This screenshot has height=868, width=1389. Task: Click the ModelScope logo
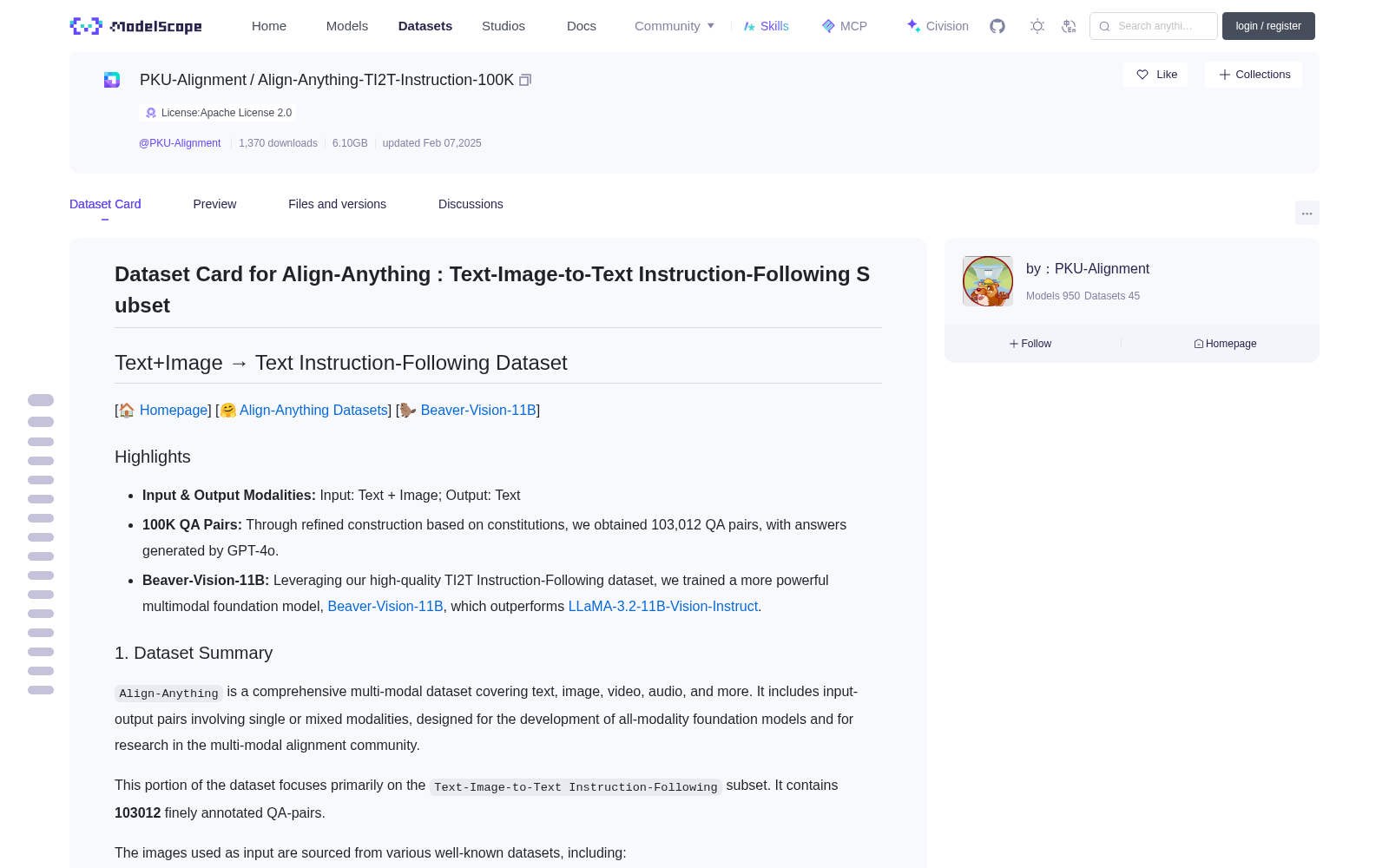click(x=135, y=26)
